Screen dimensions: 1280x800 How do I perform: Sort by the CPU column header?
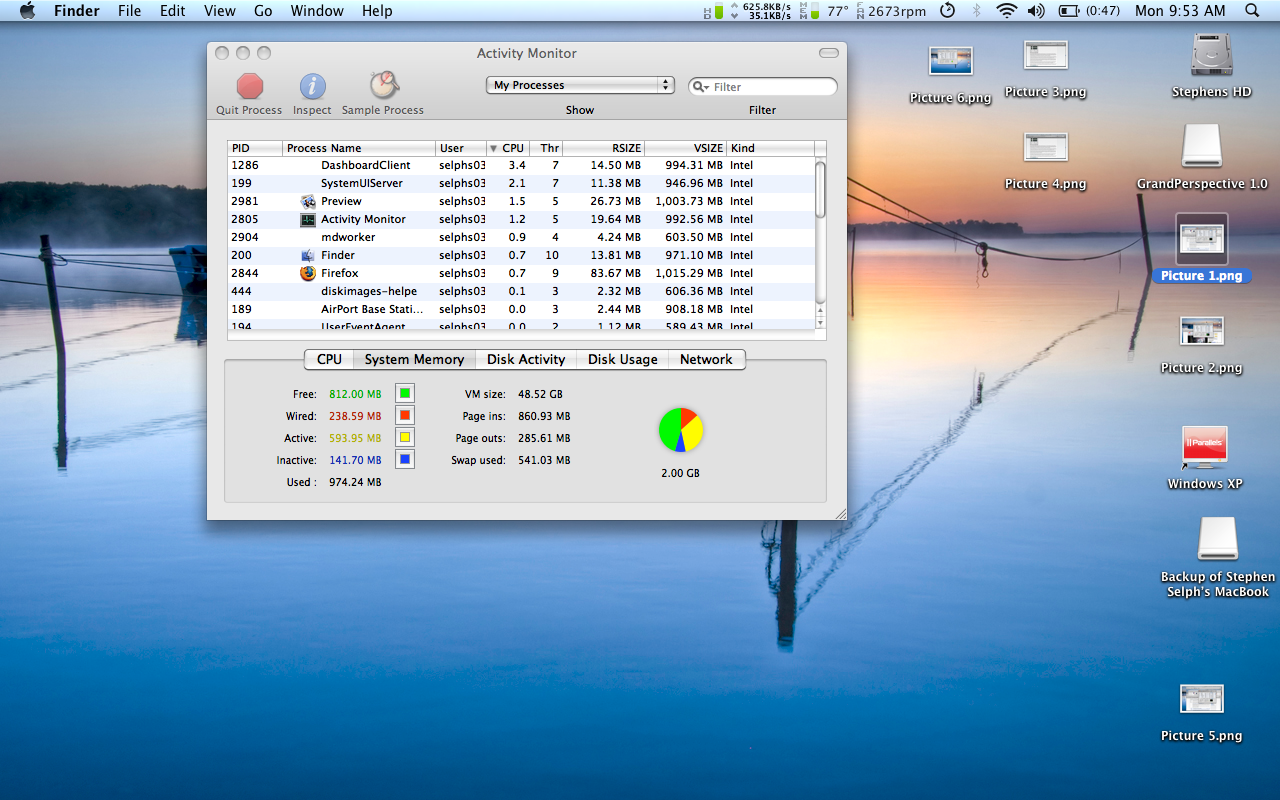pyautogui.click(x=512, y=148)
